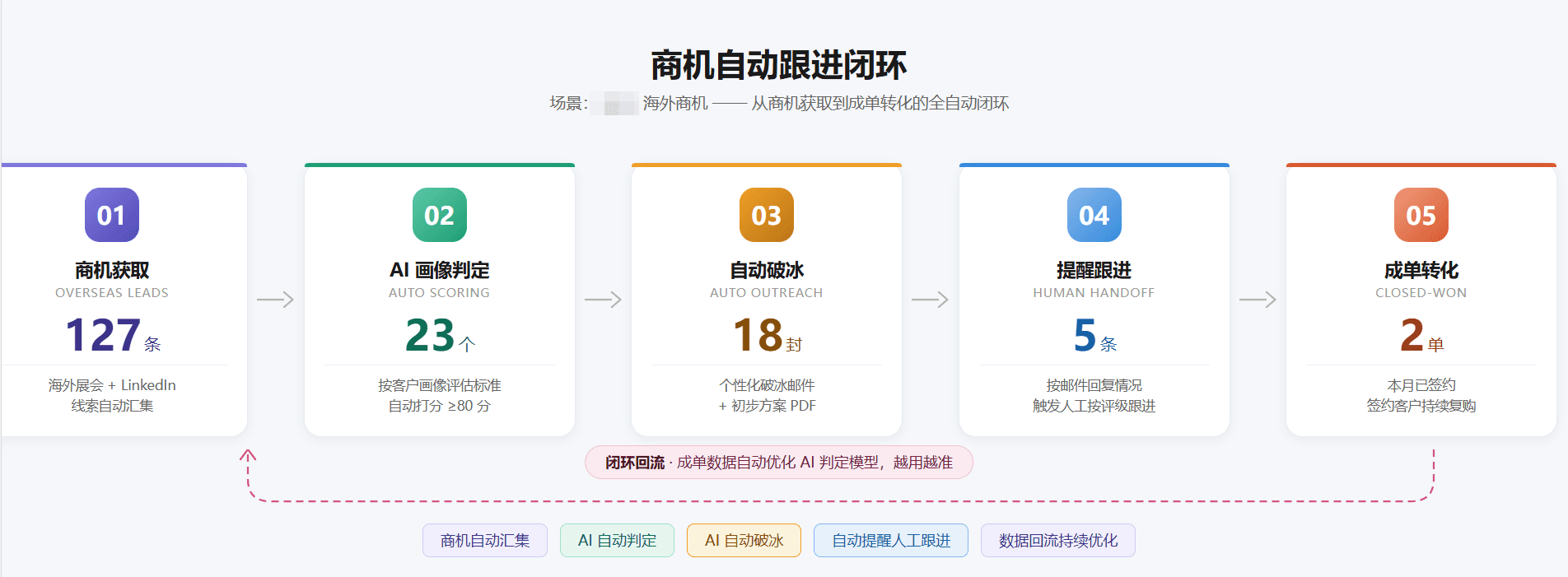Click the 按邮件回复情况 text
This screenshot has height=577, width=1568.
pos(1094,385)
